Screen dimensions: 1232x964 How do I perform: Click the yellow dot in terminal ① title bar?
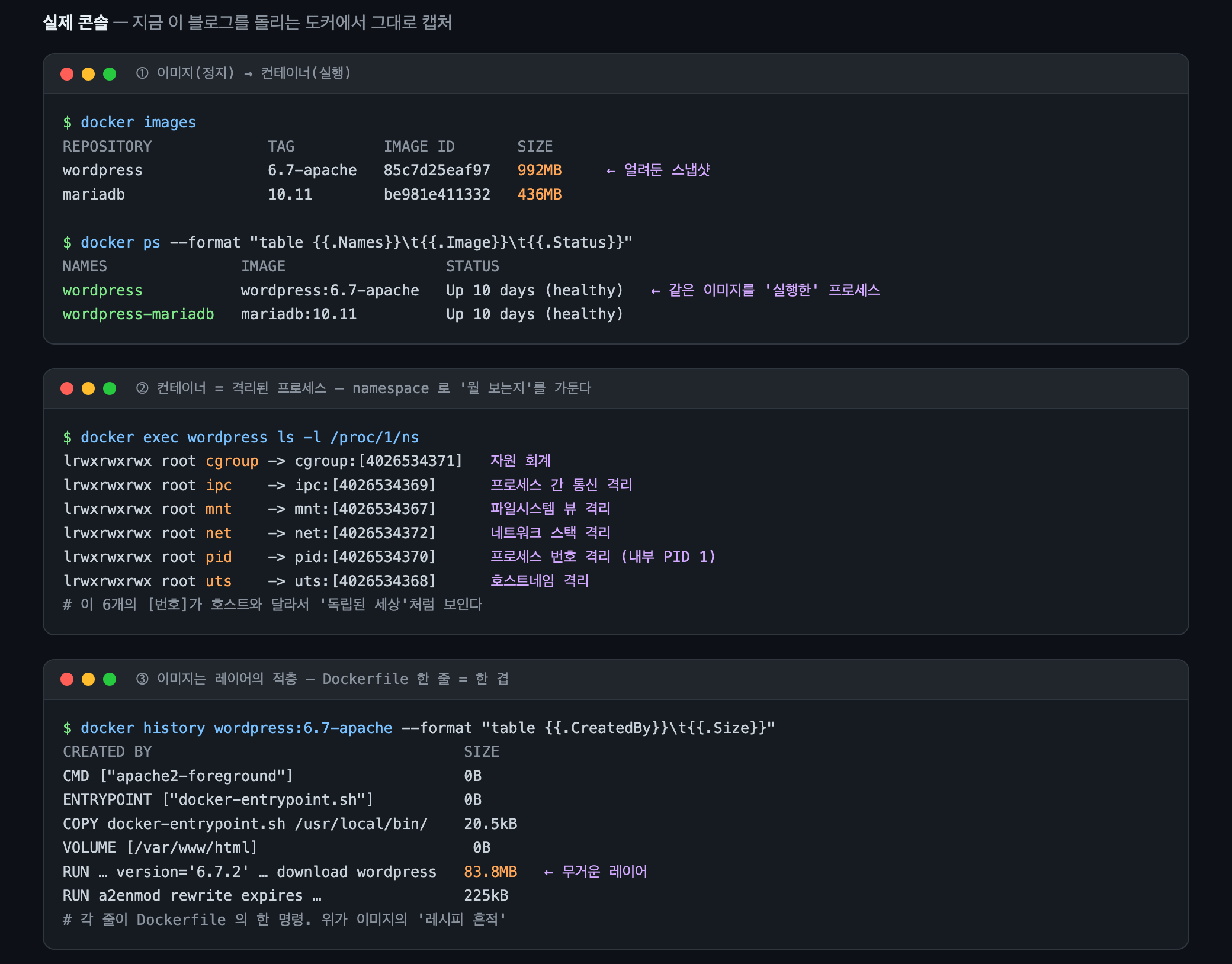click(88, 74)
